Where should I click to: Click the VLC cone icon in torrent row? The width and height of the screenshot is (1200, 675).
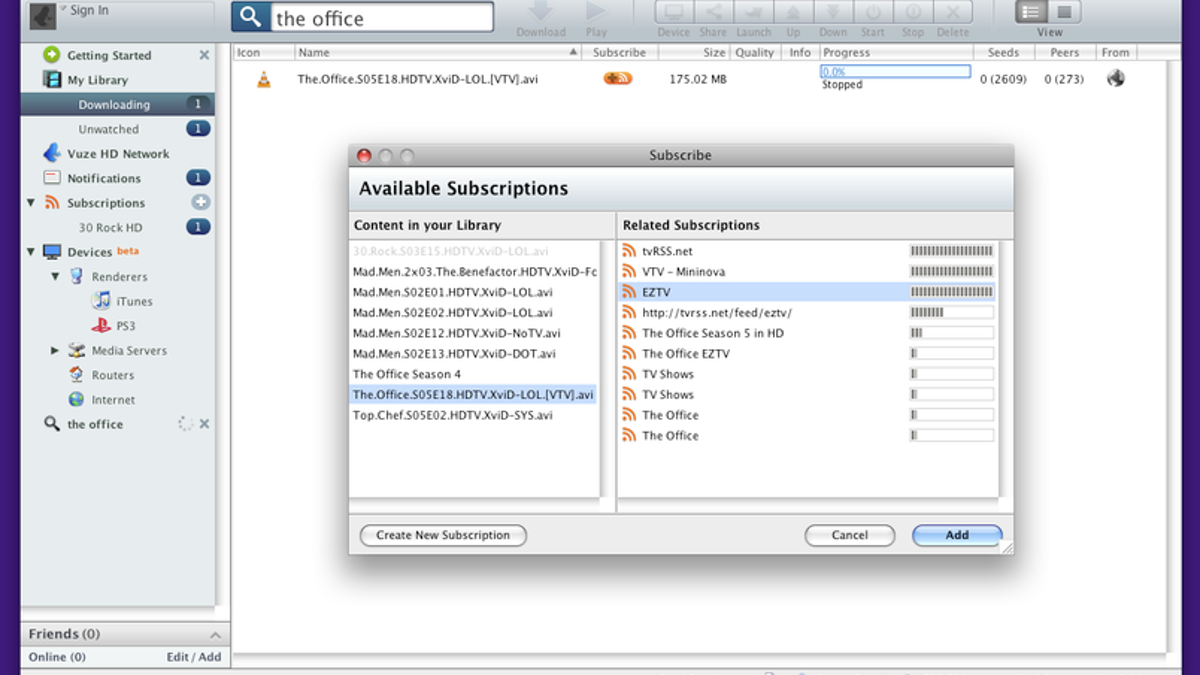point(264,79)
